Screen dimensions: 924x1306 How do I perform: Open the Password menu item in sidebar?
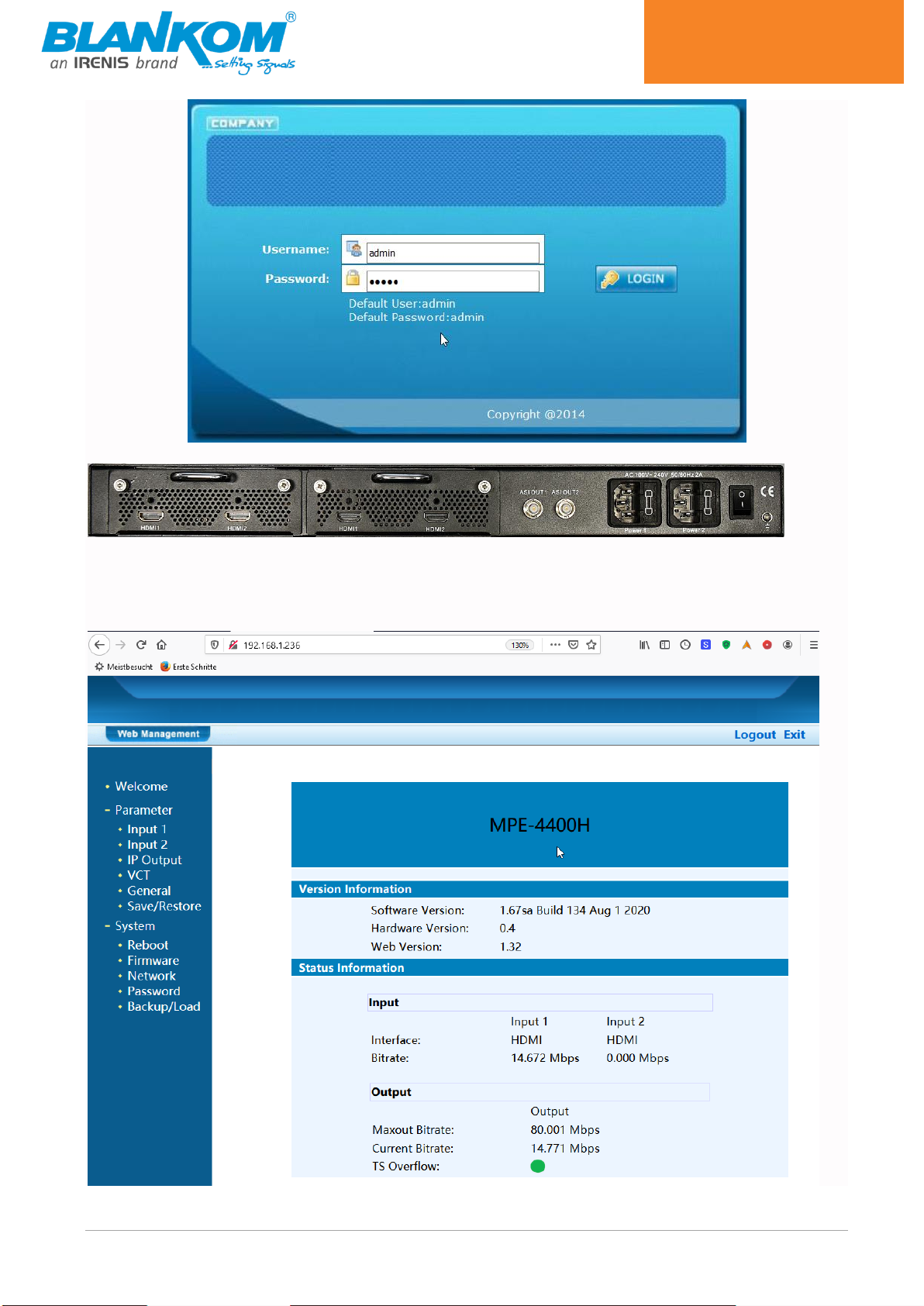(x=153, y=991)
